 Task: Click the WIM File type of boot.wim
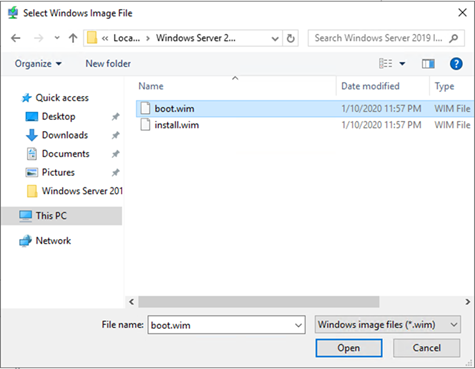click(x=453, y=109)
